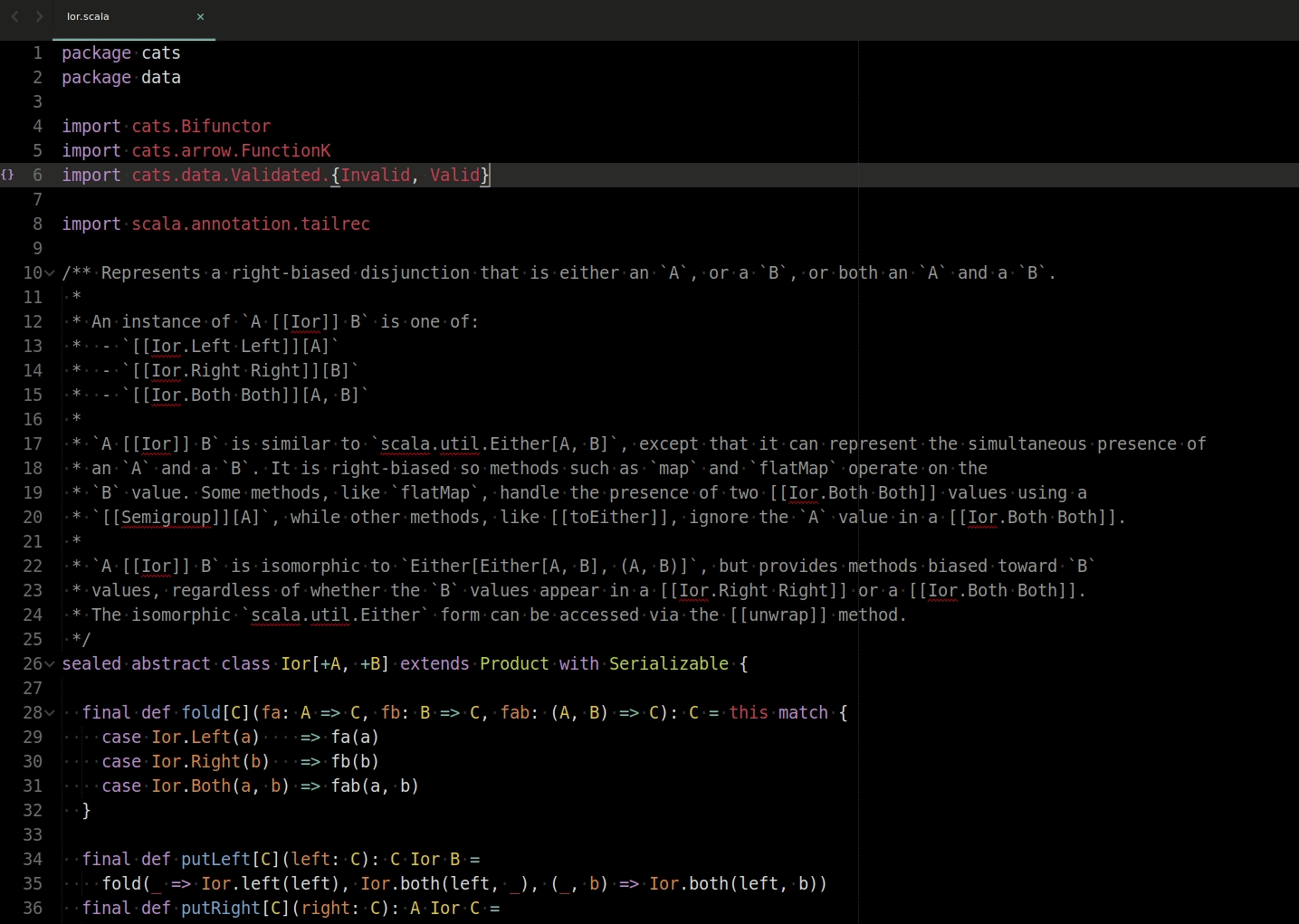Click the word 'Invalid' on line 6
Screen dimensions: 1299x924
point(376,175)
